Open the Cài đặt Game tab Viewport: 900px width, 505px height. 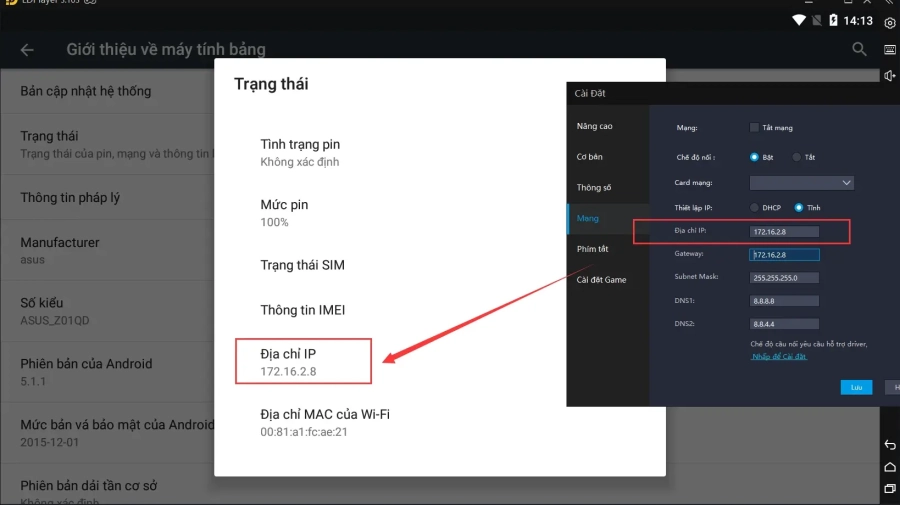[601, 280]
